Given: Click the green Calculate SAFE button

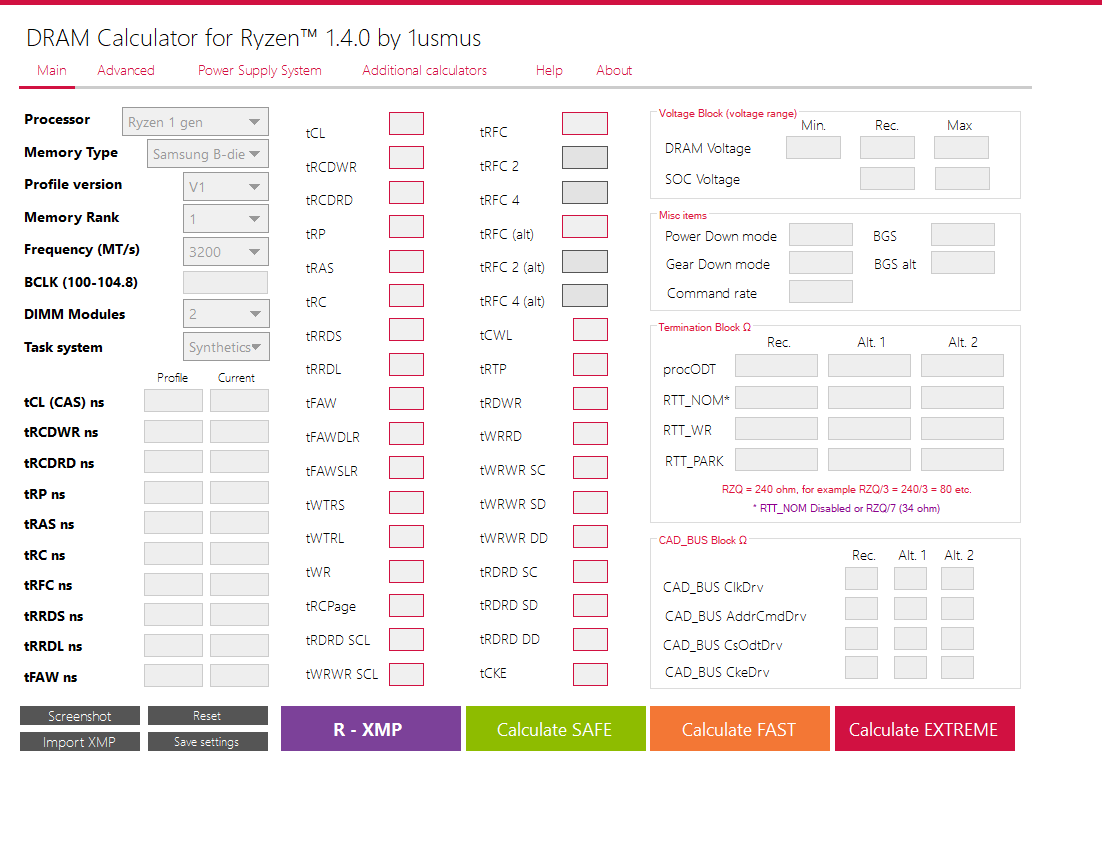Looking at the screenshot, I should [x=555, y=729].
